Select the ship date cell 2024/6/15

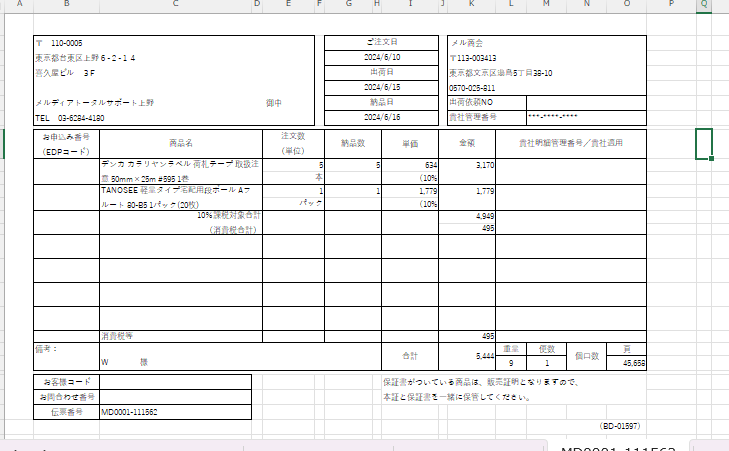click(x=382, y=87)
